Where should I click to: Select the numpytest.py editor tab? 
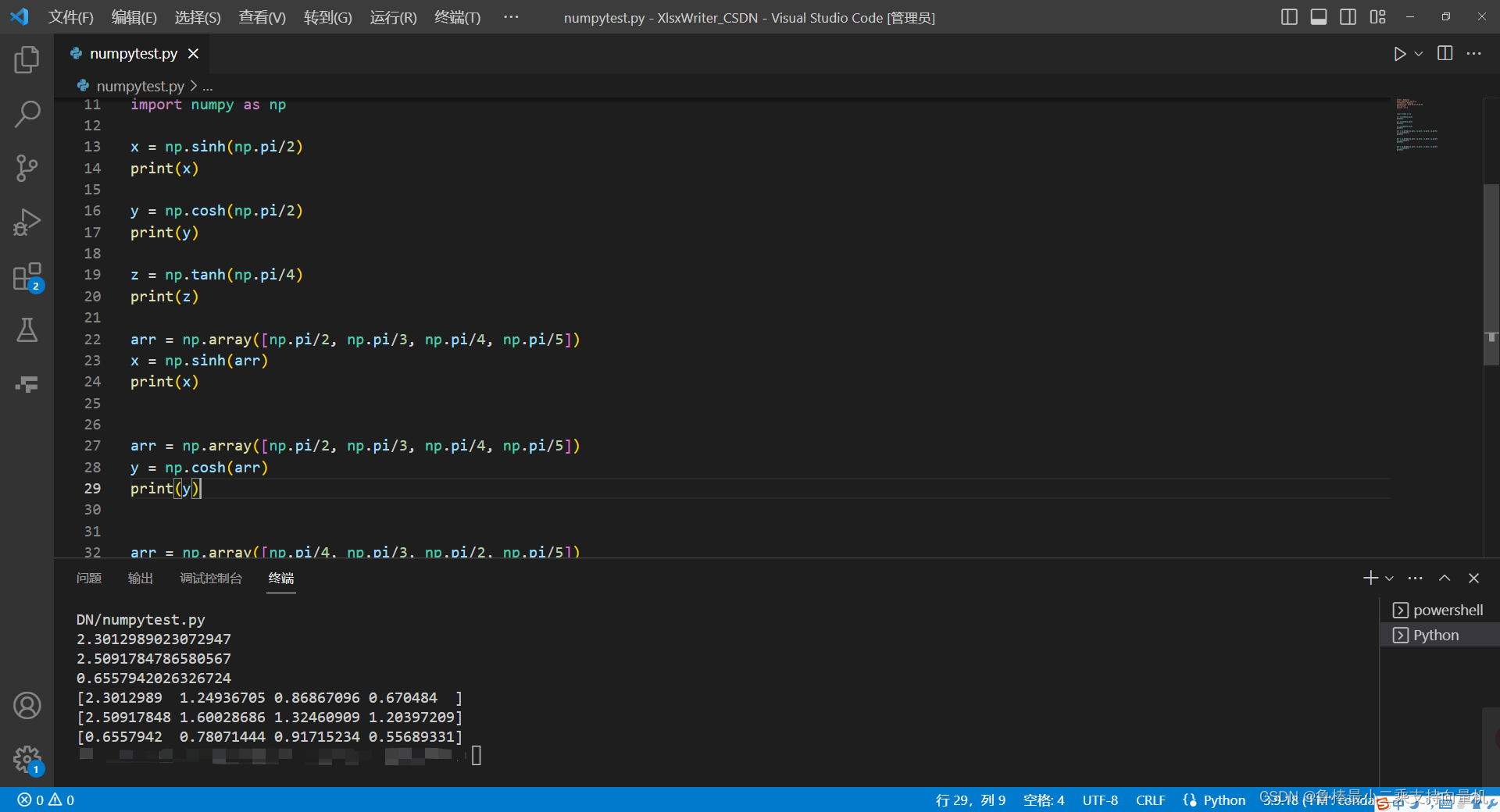point(133,53)
